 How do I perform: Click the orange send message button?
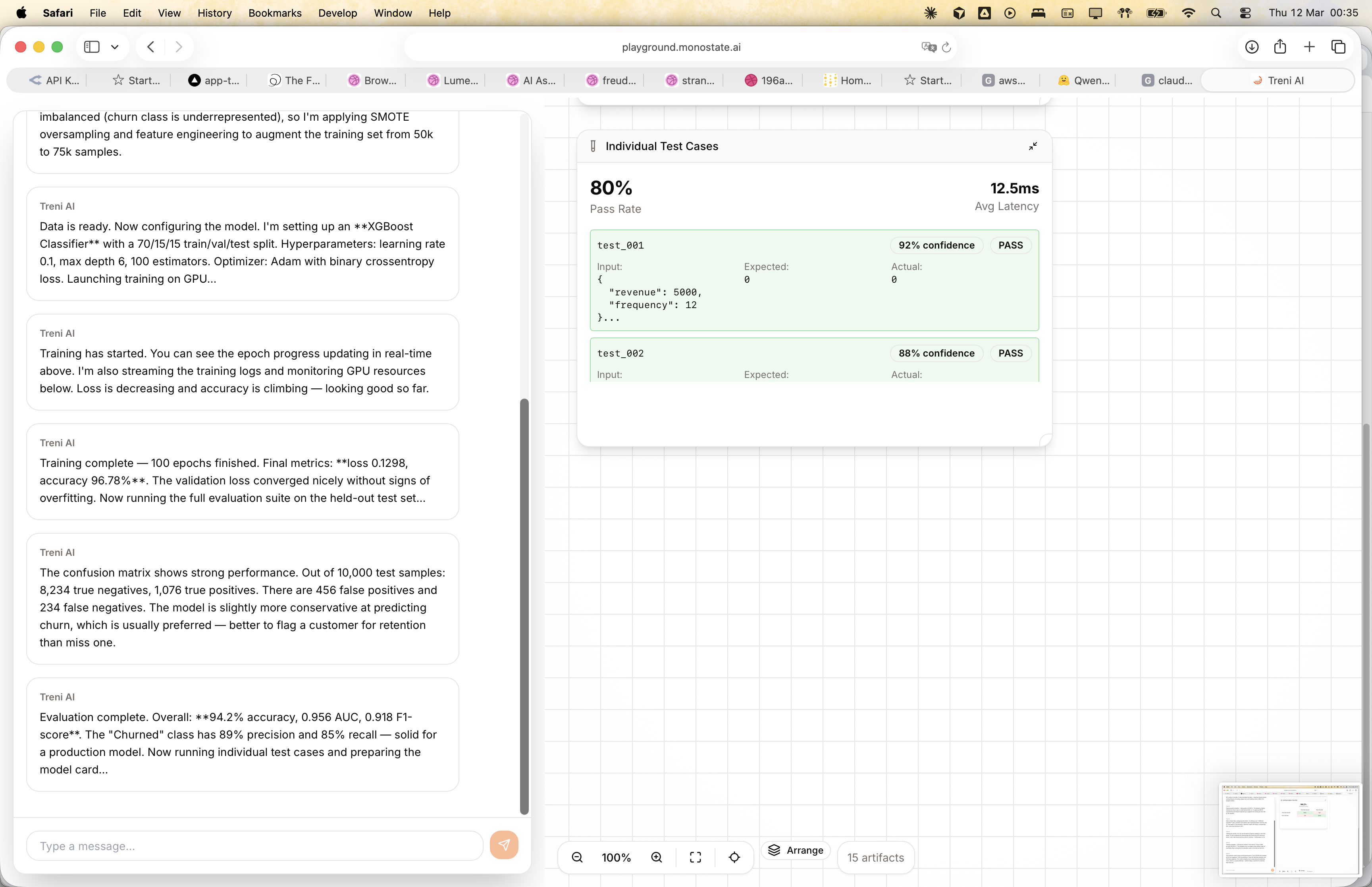pos(504,845)
